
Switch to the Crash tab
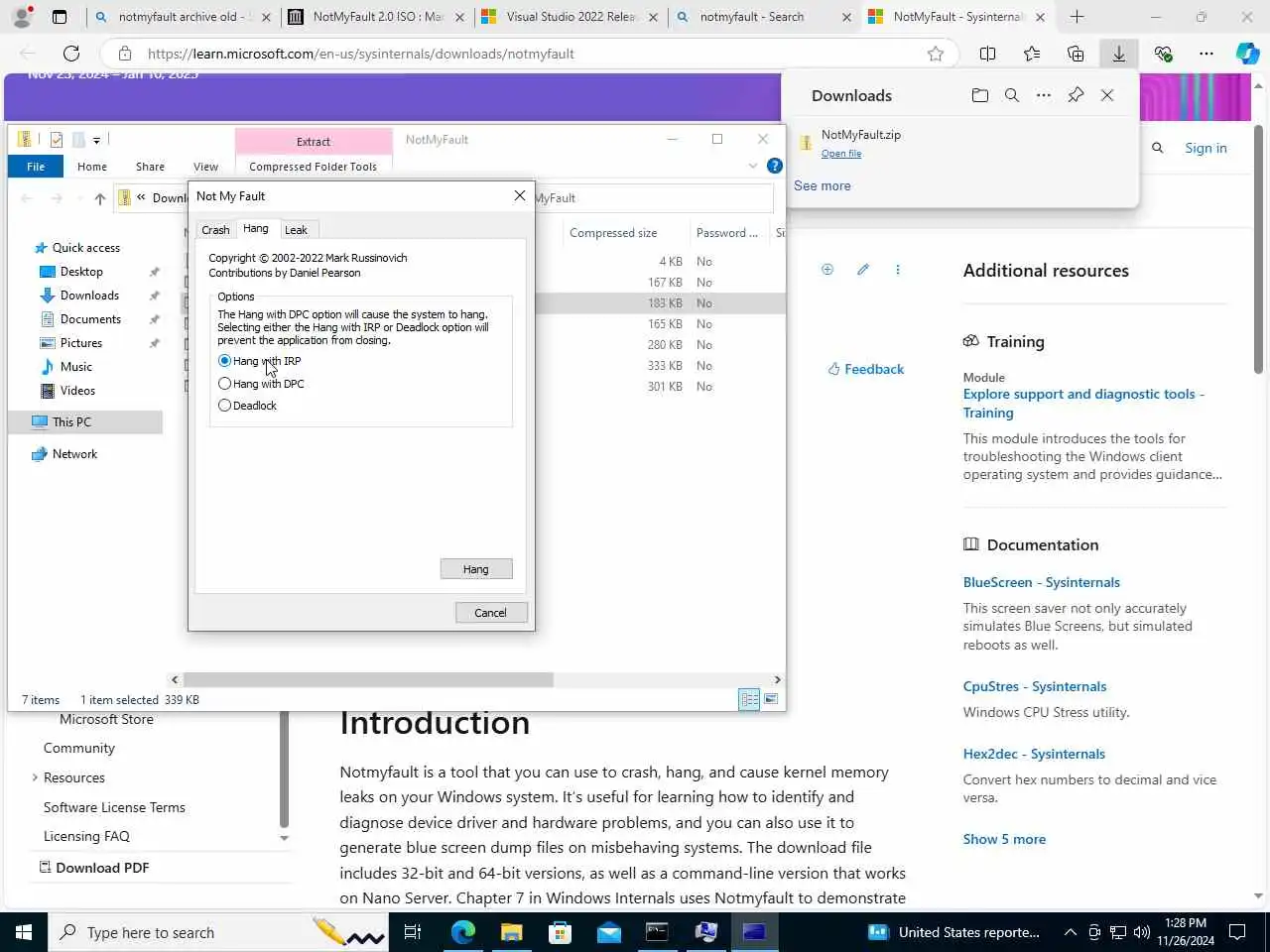pos(215,230)
